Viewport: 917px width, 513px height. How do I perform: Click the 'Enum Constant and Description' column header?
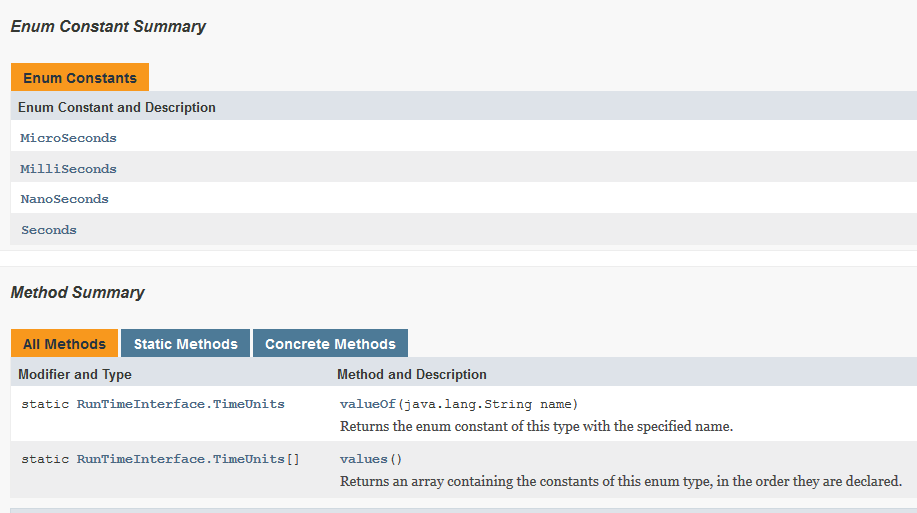(x=117, y=108)
